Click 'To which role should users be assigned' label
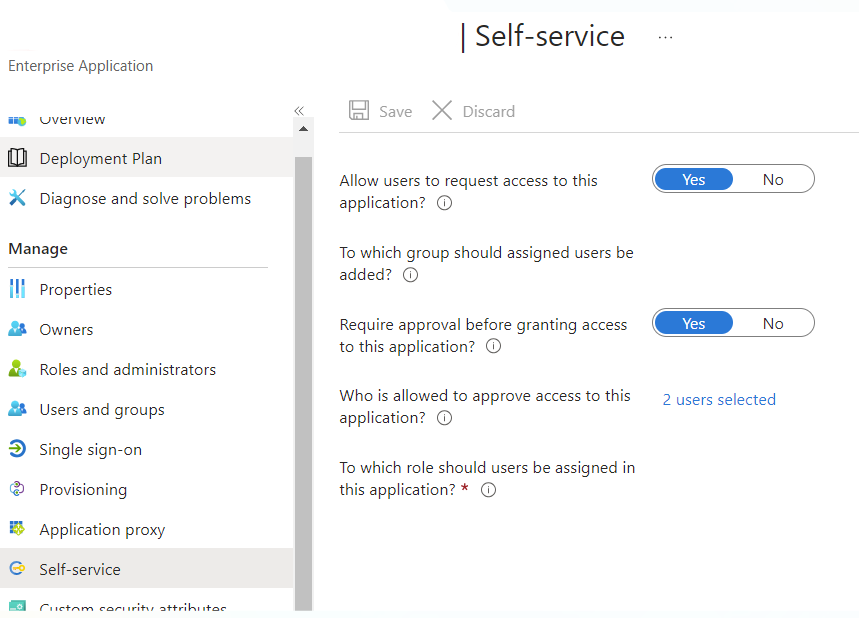 (x=487, y=478)
